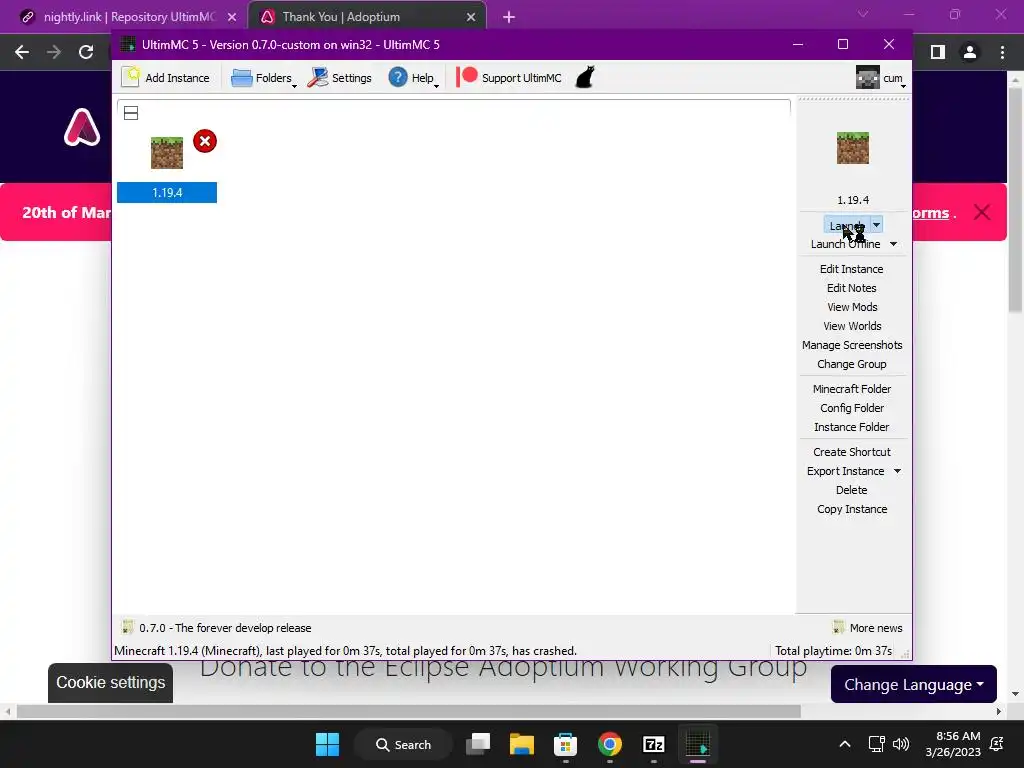Click Support UltimMC Patreon button
The height and width of the screenshot is (768, 1024).
(509, 78)
